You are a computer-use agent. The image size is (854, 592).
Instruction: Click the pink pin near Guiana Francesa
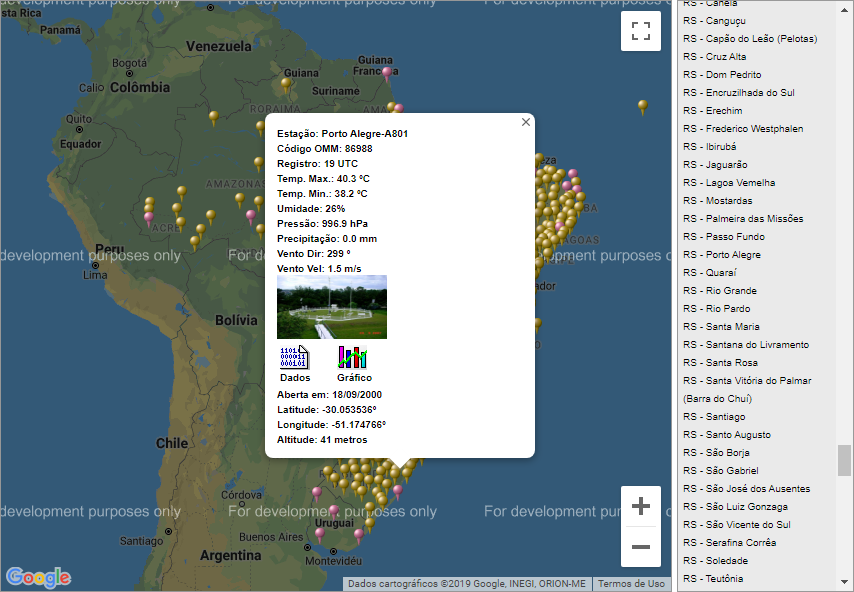(x=387, y=72)
